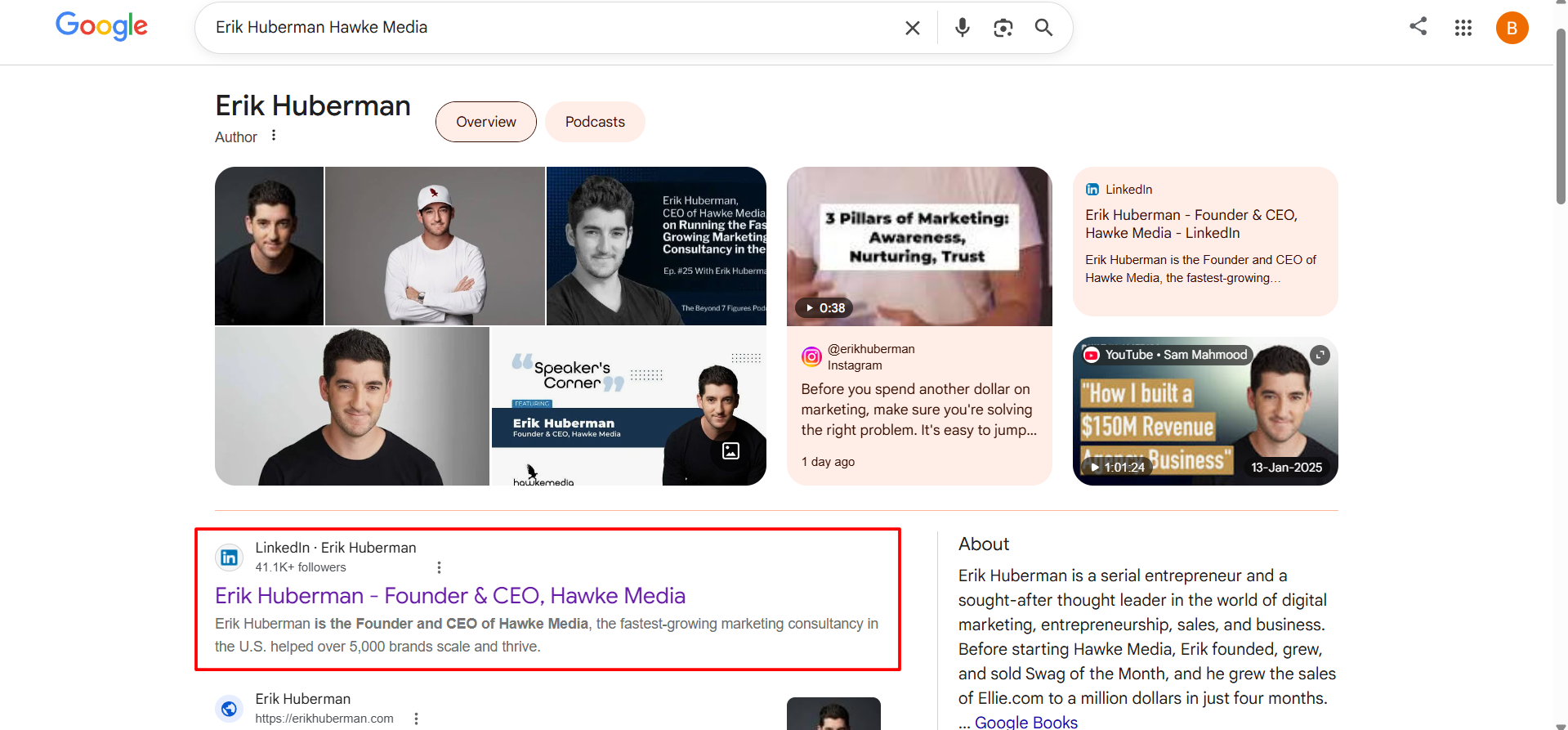1568x730 pixels.
Task: Click the About heading
Action: click(x=984, y=544)
